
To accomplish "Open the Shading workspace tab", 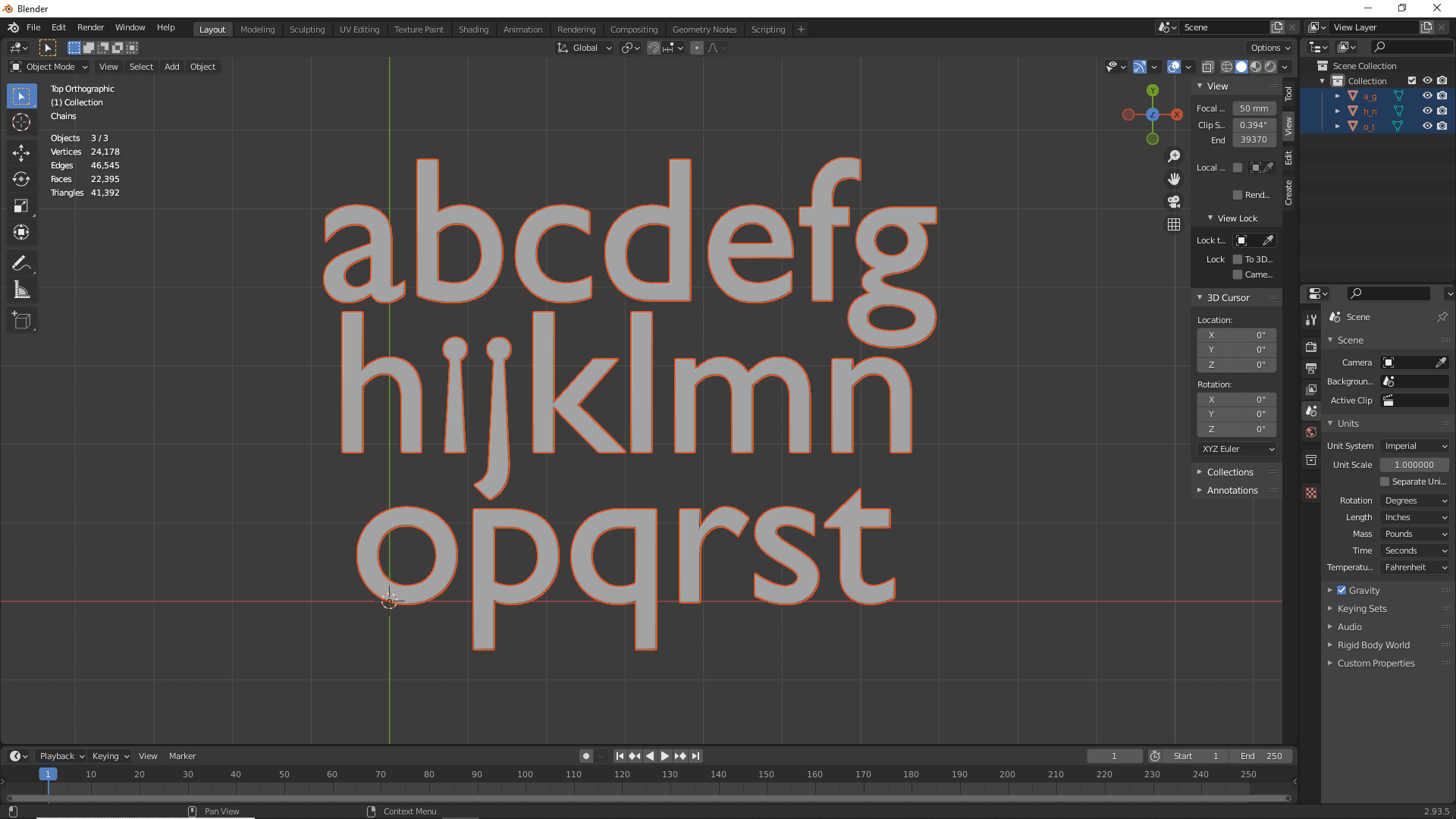I will coord(472,29).
